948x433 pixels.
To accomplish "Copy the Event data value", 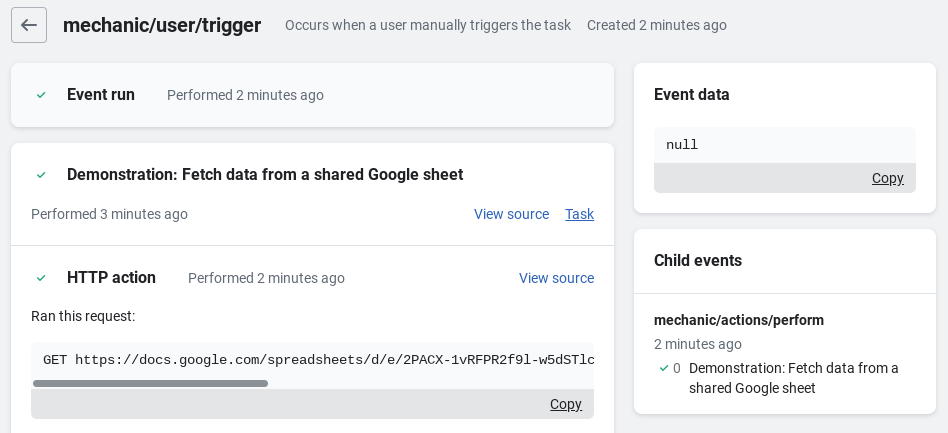I will coord(887,178).
